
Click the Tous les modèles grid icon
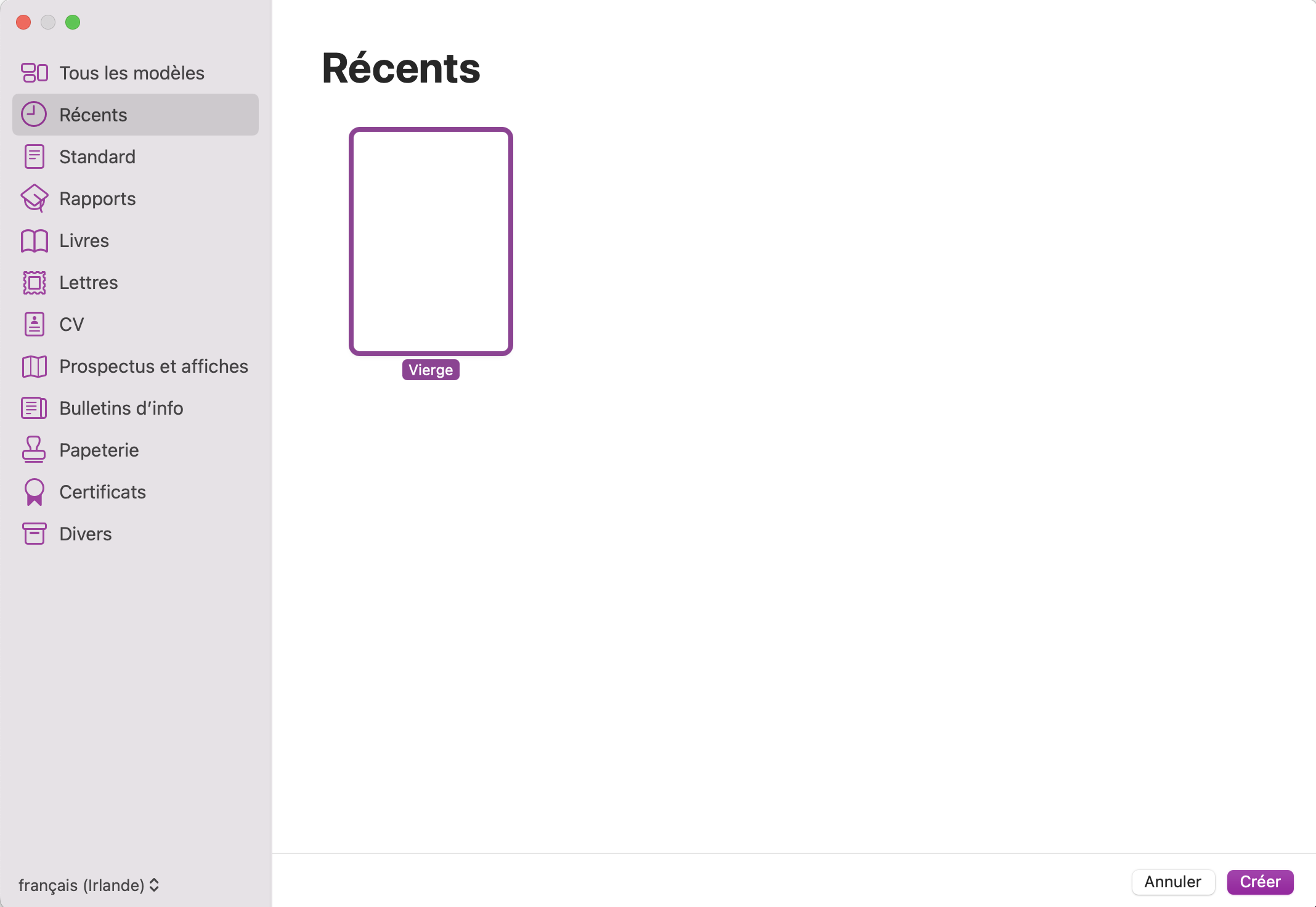pyautogui.click(x=35, y=73)
